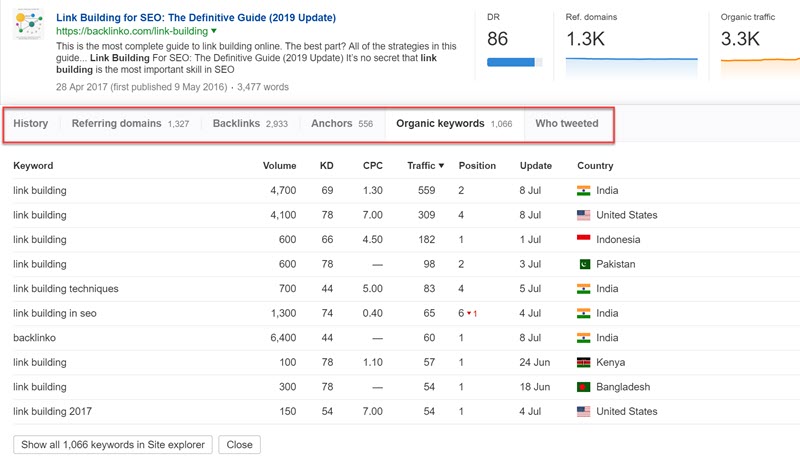
Task: Click India flag in the 559 traffic row
Action: pos(584,191)
